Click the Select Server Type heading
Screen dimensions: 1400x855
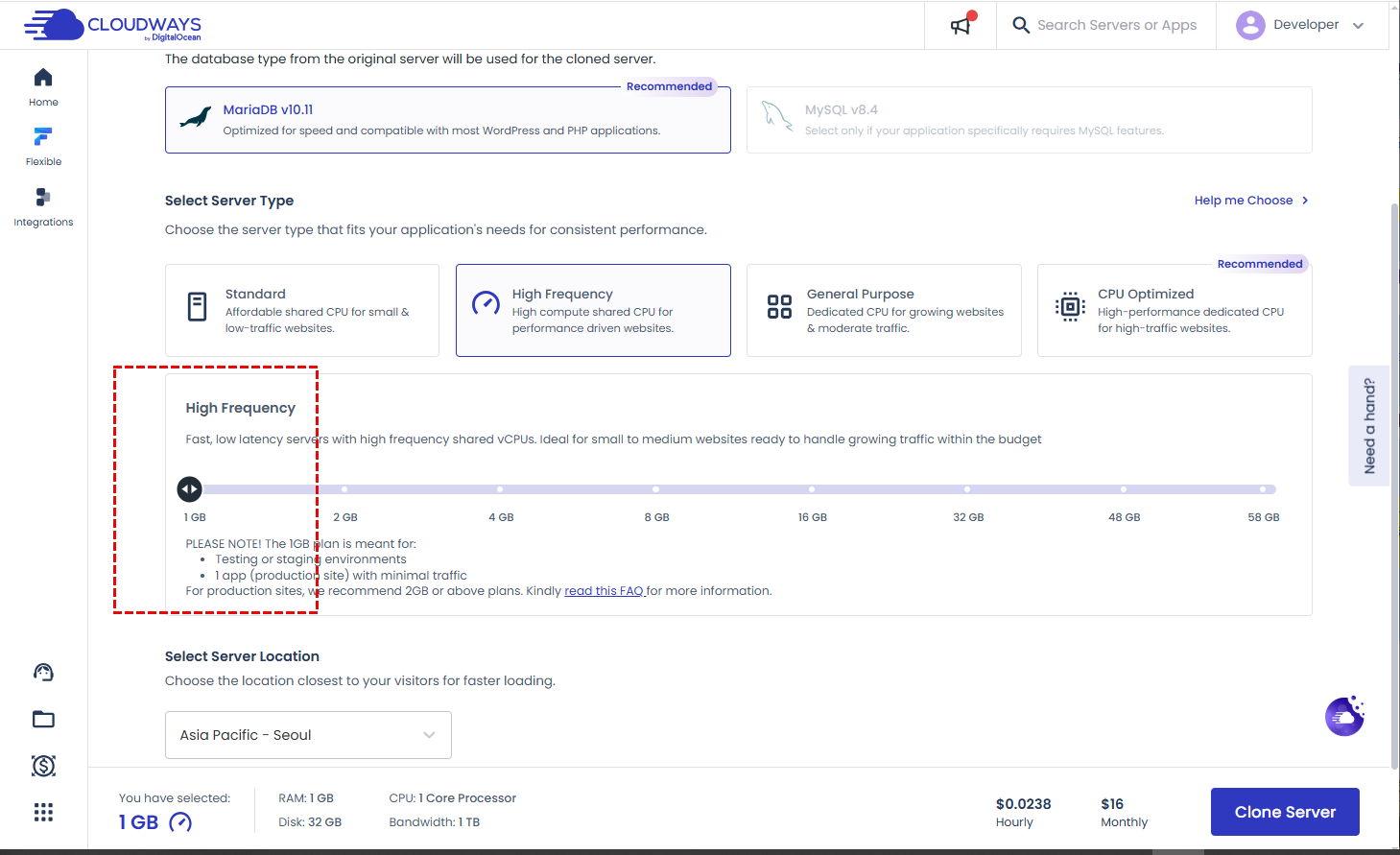[x=229, y=201]
